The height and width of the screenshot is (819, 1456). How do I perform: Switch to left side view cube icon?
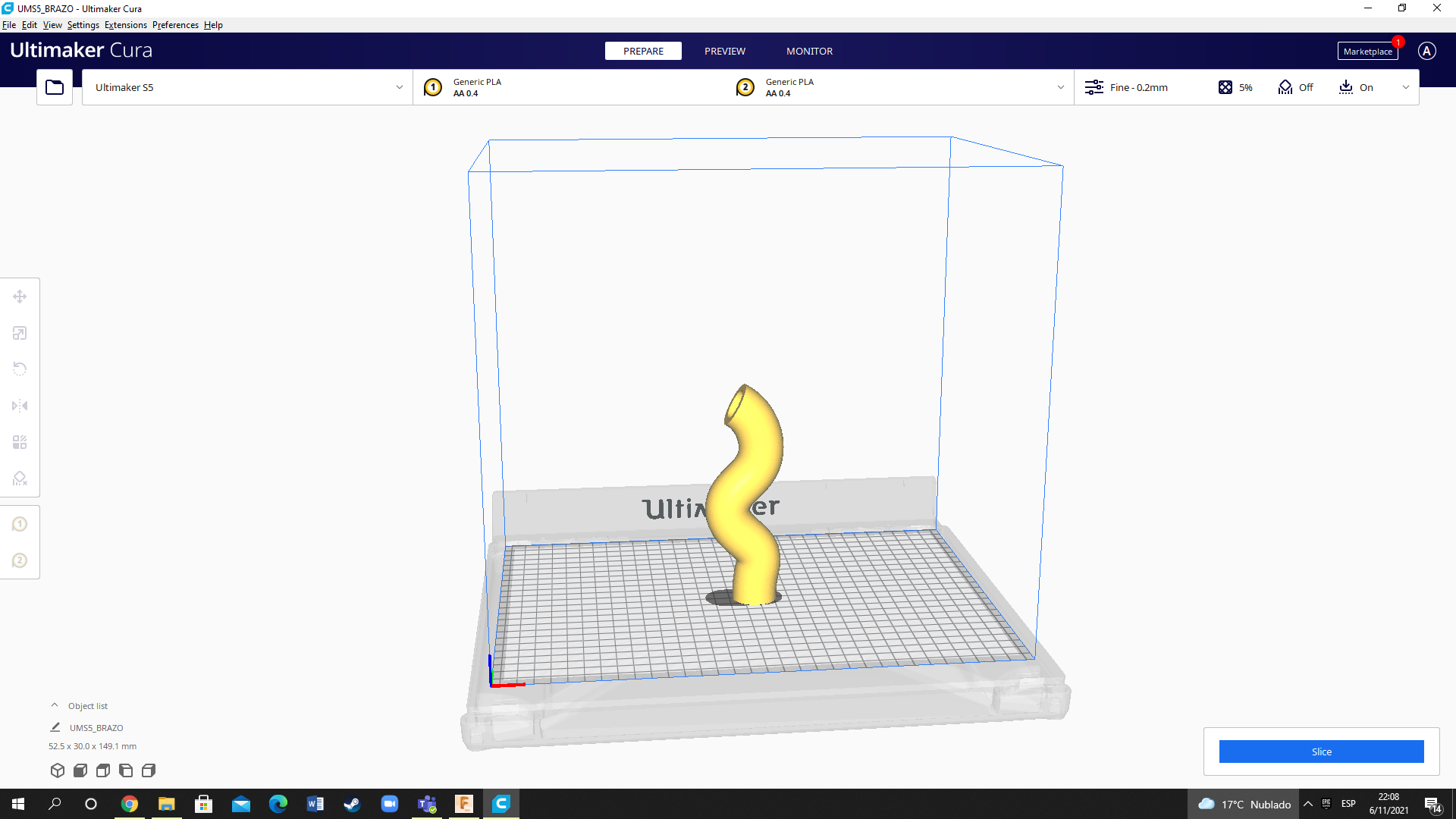click(126, 770)
